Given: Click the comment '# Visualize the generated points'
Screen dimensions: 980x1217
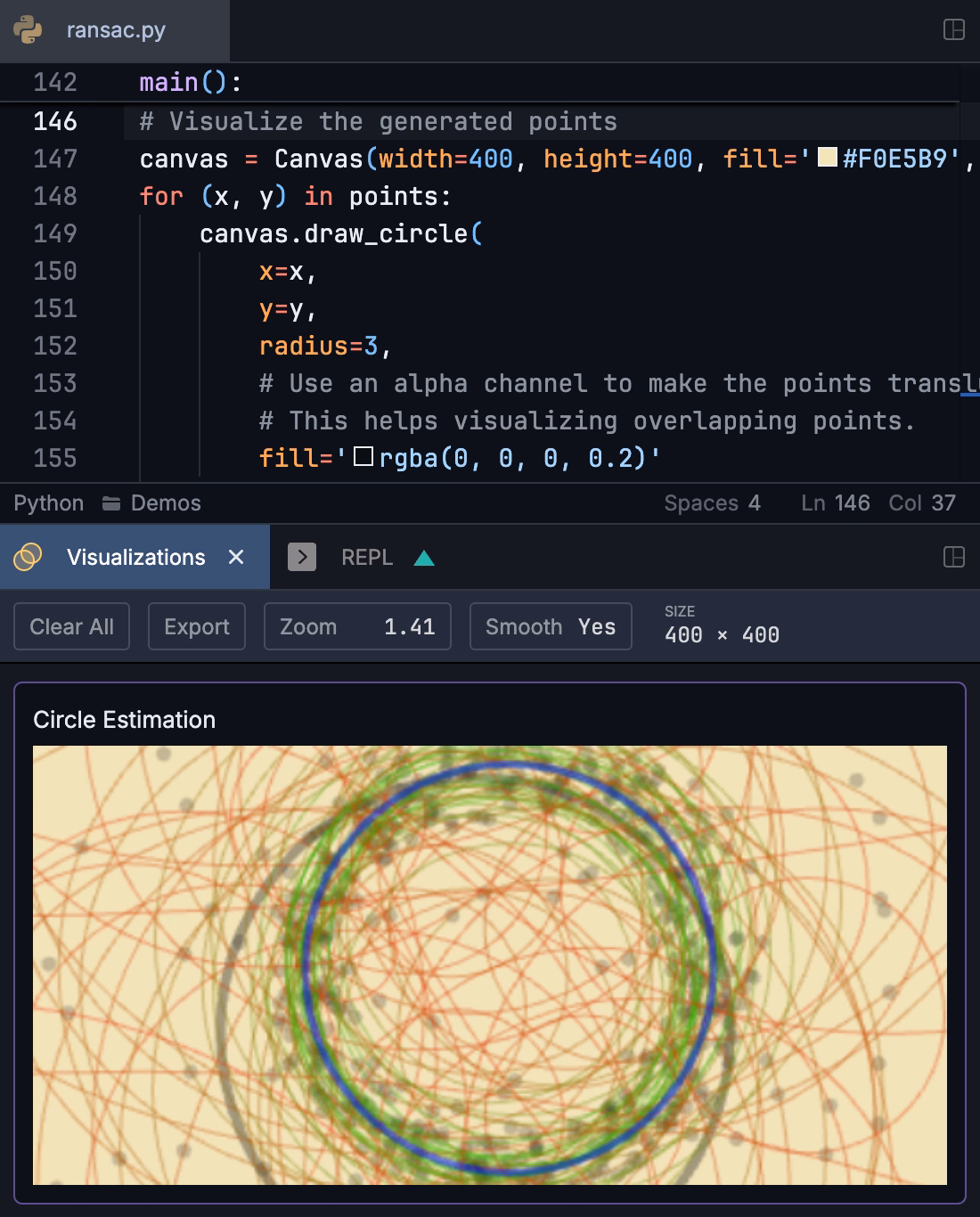Looking at the screenshot, I should click(379, 121).
